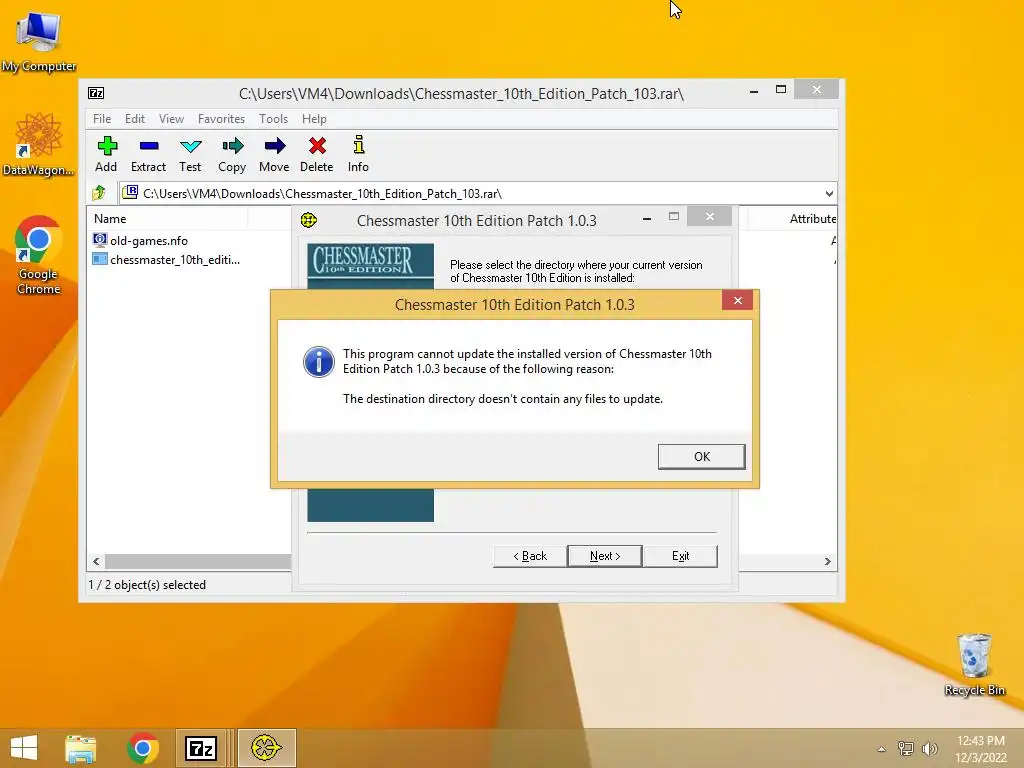The width and height of the screenshot is (1024, 768).
Task: Click the taskbar clock showing 12:43 PM
Action: pos(980,748)
